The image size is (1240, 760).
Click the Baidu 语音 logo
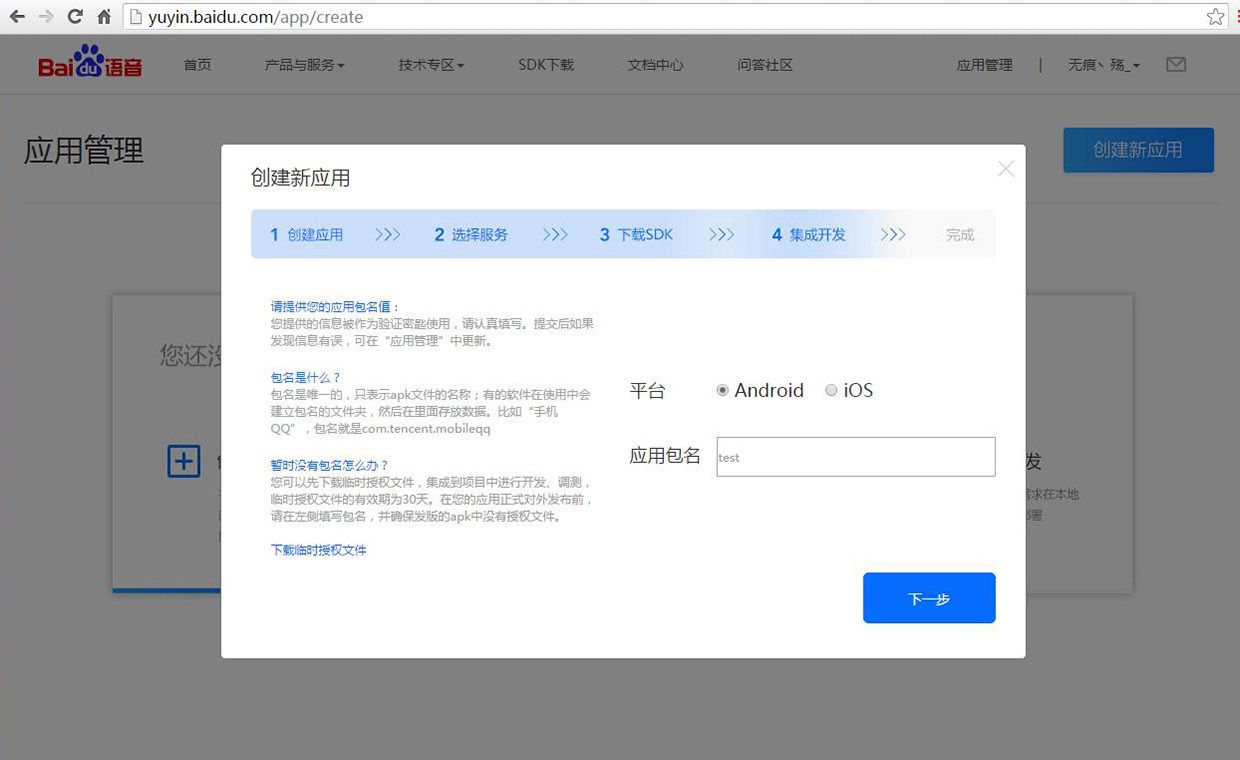click(x=90, y=63)
